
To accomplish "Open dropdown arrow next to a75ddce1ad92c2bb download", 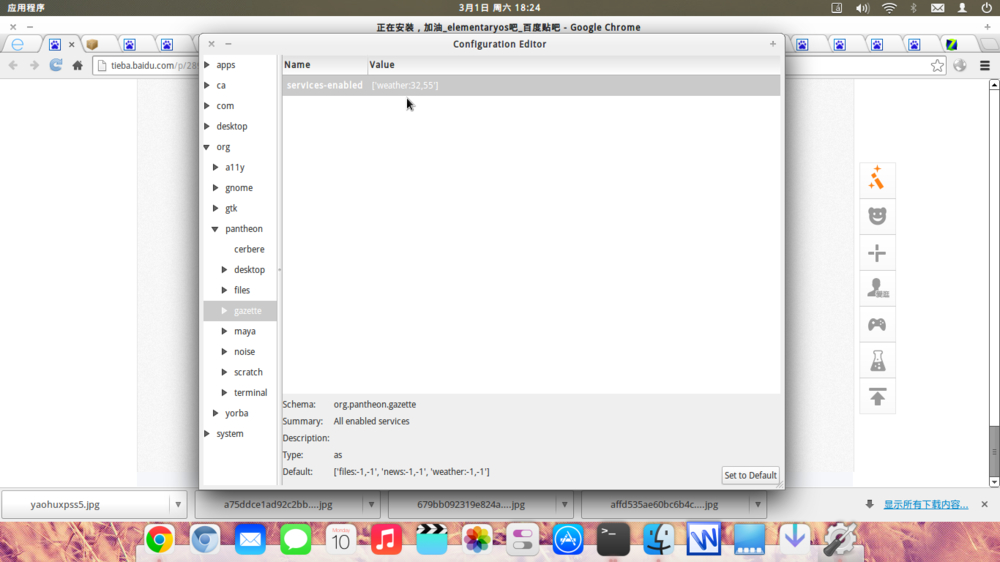I will point(371,504).
